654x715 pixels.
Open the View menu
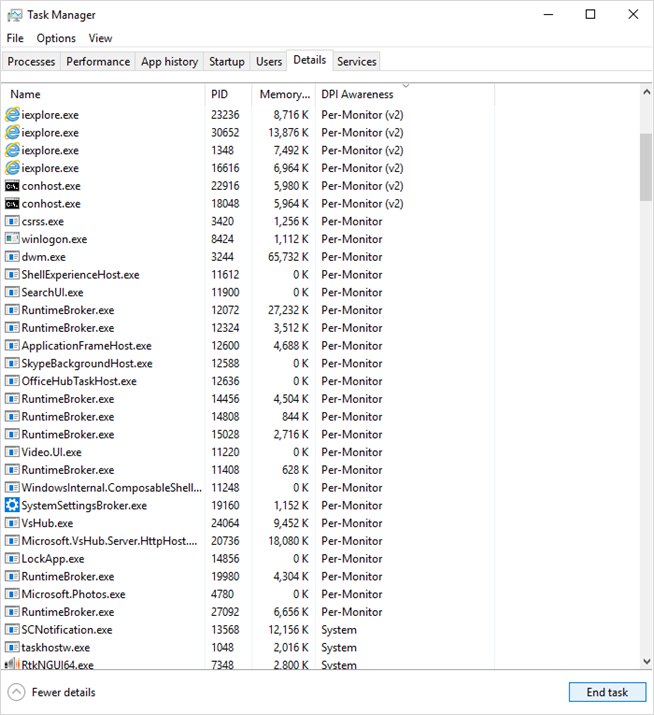(x=100, y=38)
